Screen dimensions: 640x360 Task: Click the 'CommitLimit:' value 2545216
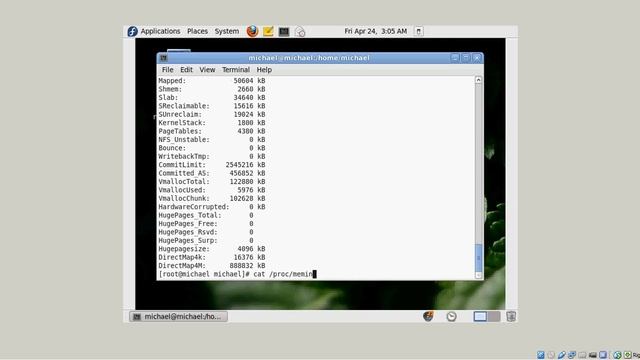[x=239, y=165]
